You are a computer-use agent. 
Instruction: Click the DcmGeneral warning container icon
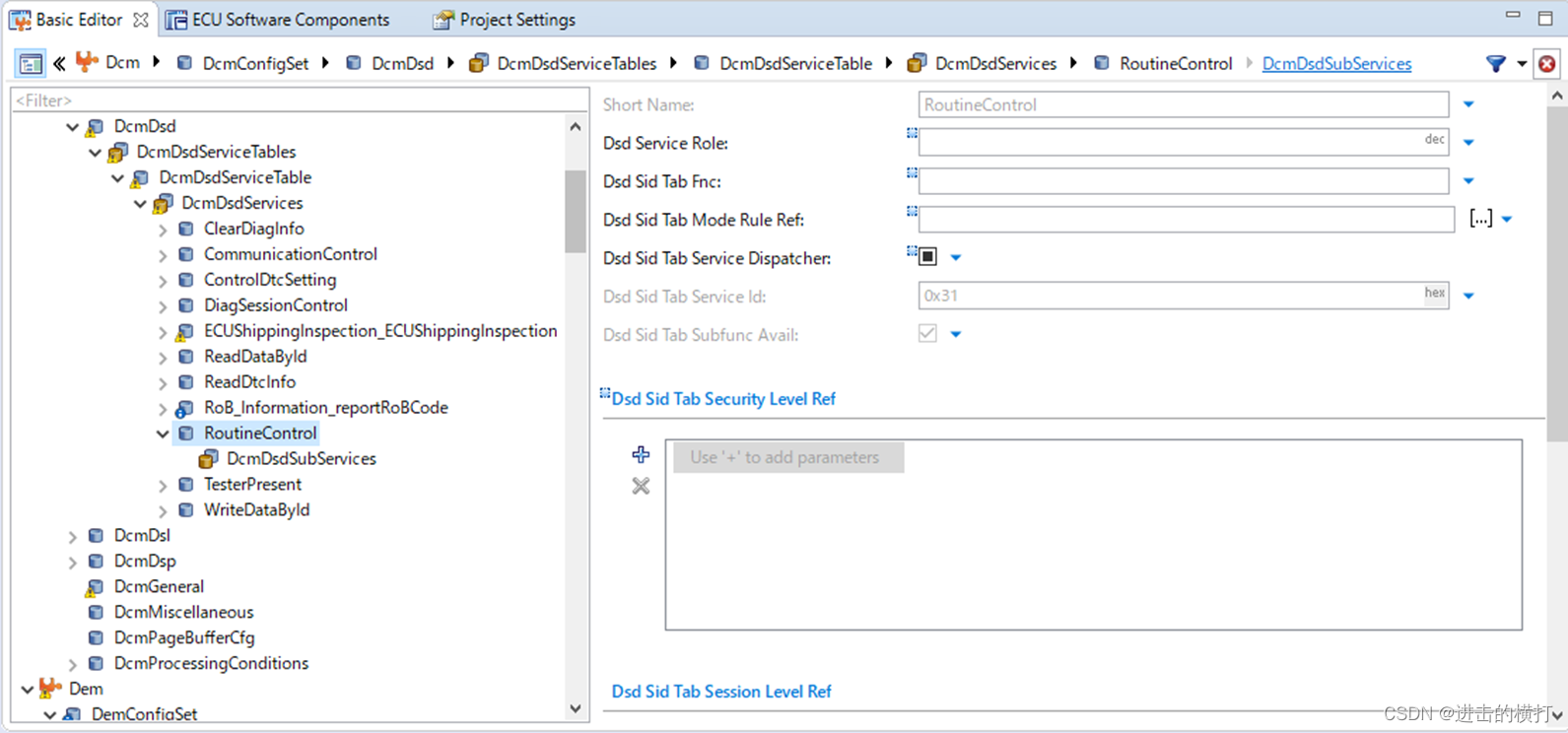click(95, 587)
